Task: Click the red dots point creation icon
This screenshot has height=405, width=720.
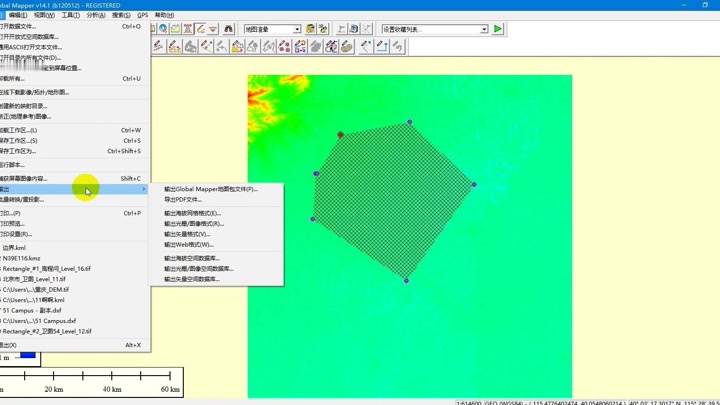Action: click(284, 46)
